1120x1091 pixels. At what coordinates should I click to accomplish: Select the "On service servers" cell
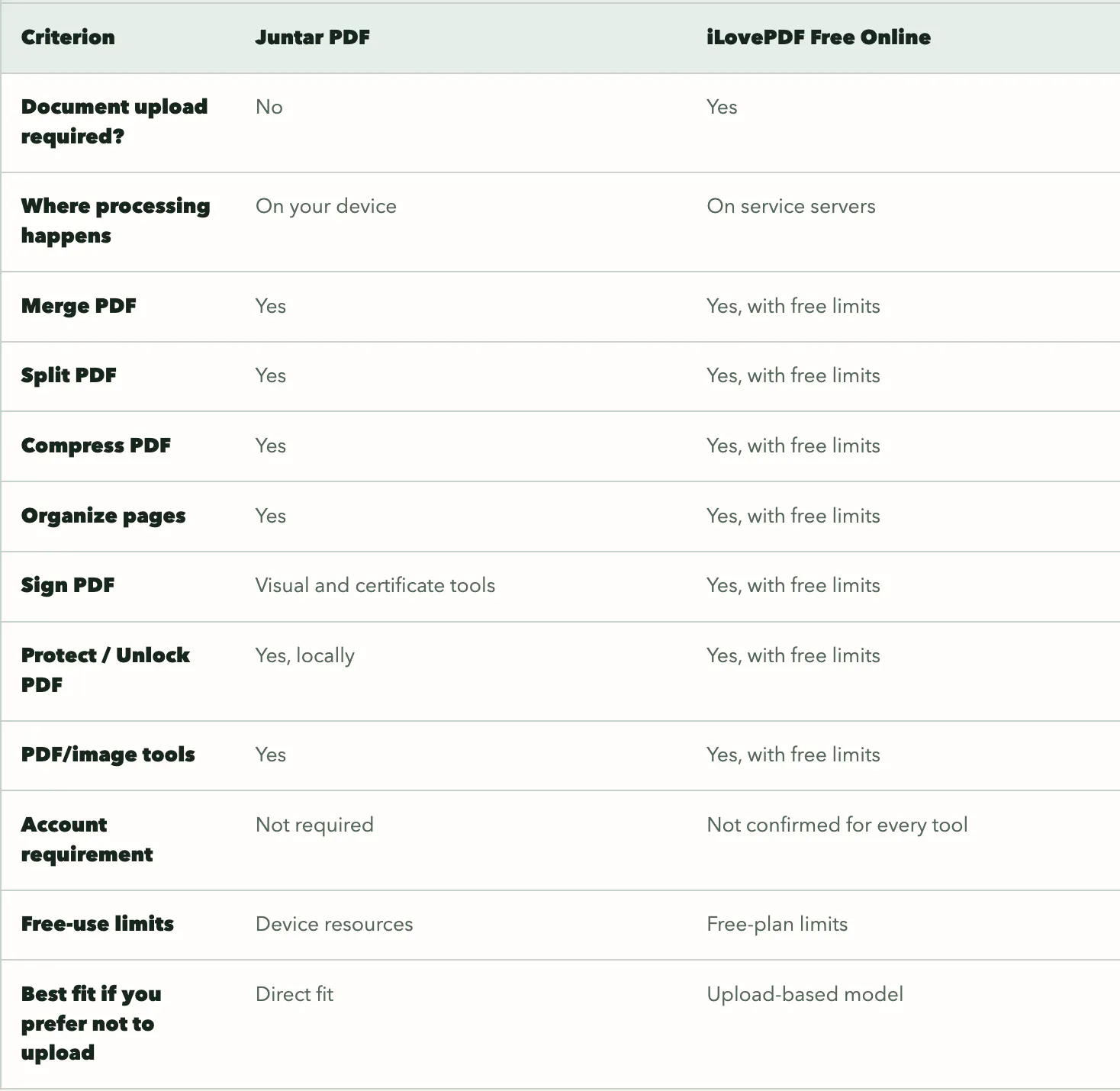pyautogui.click(x=791, y=206)
